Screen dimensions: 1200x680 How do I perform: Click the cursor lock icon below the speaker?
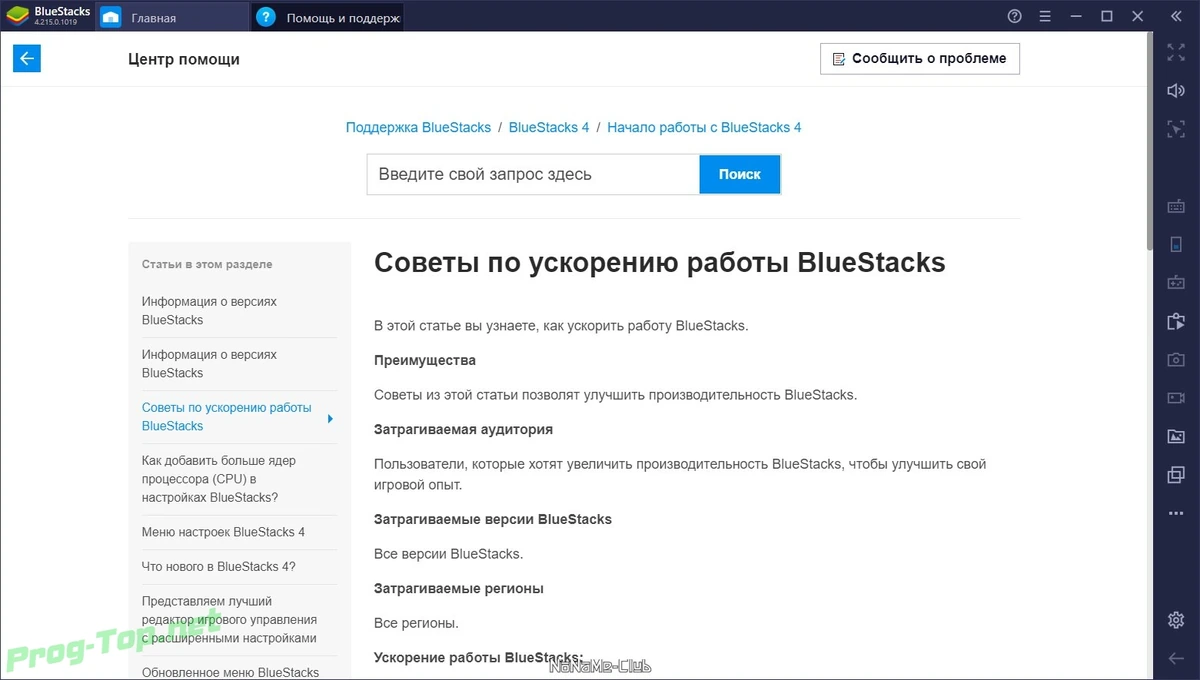coord(1176,128)
